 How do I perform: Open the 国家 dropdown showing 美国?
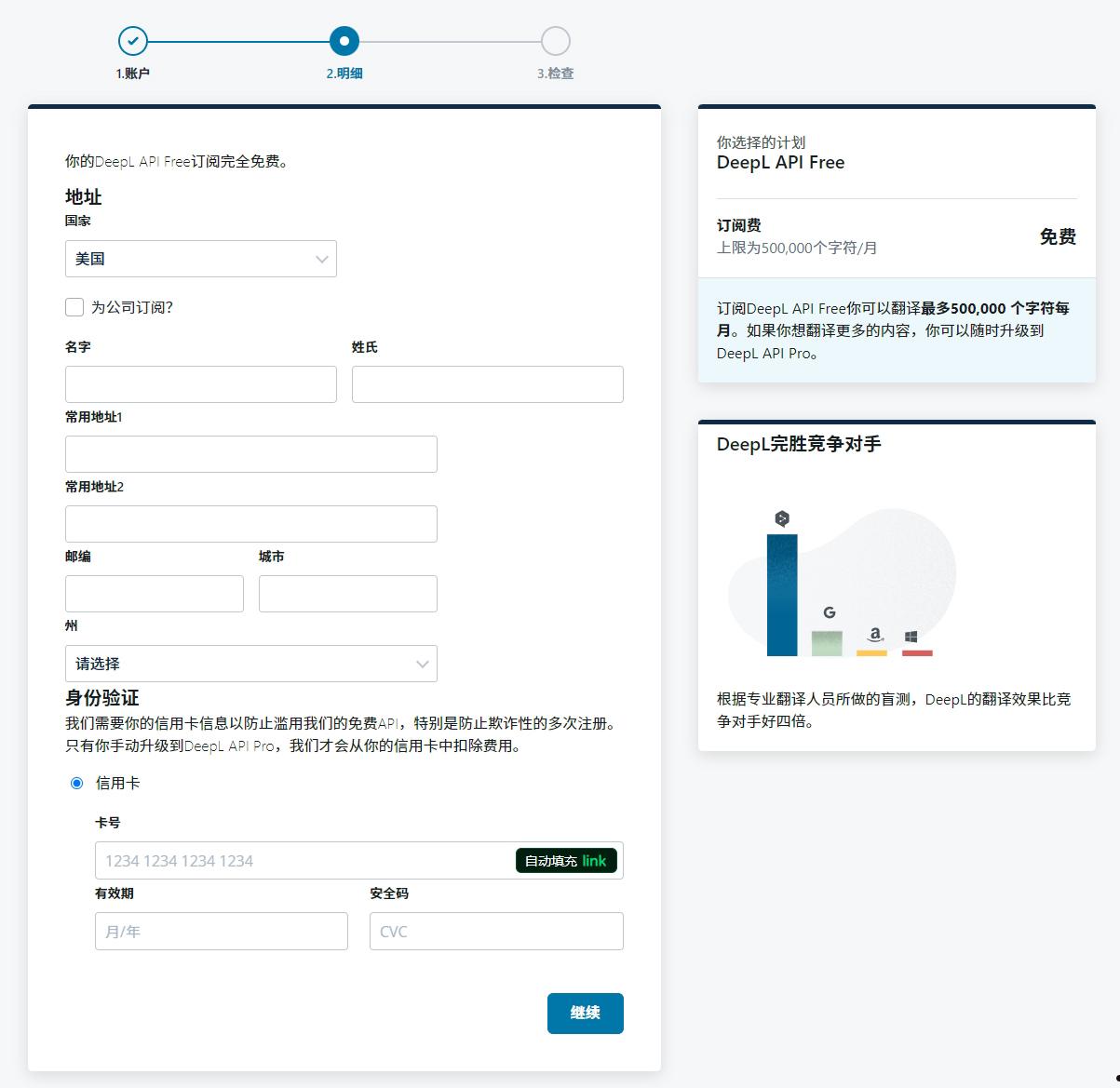201,259
